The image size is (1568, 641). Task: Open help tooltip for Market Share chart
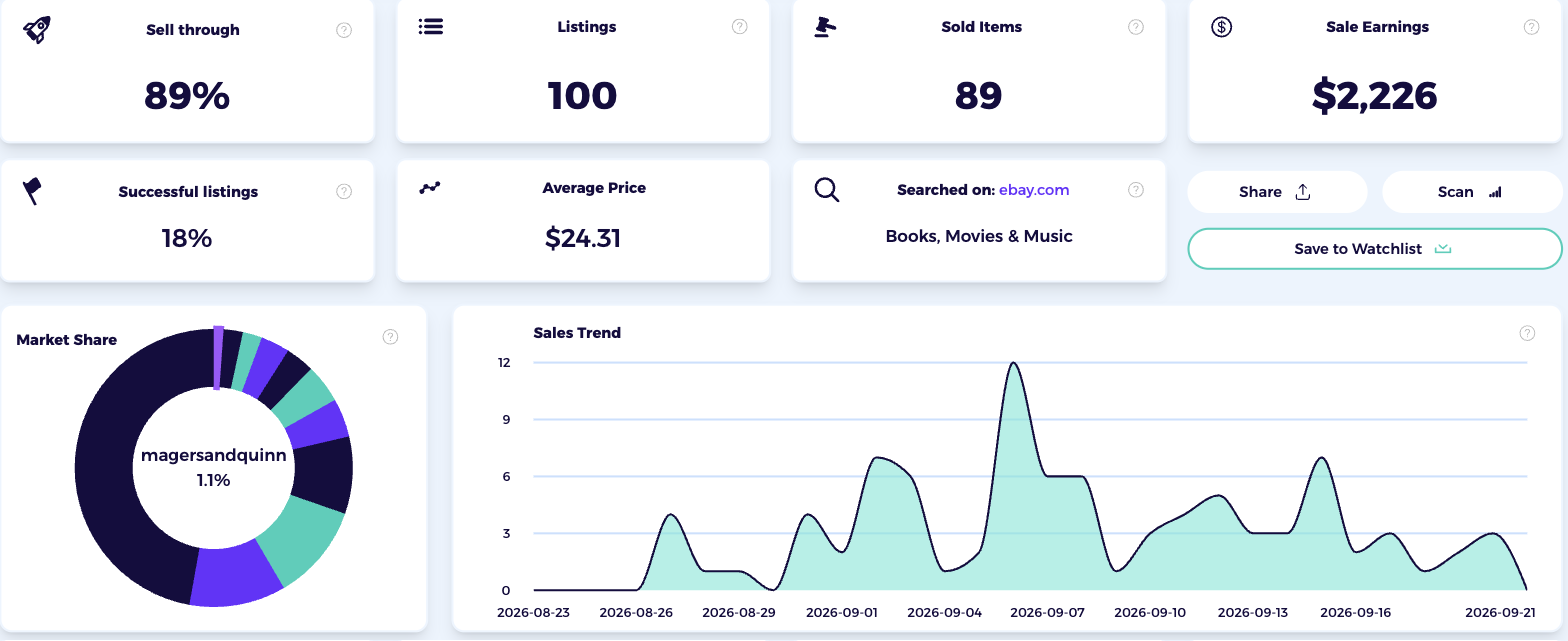(x=391, y=337)
